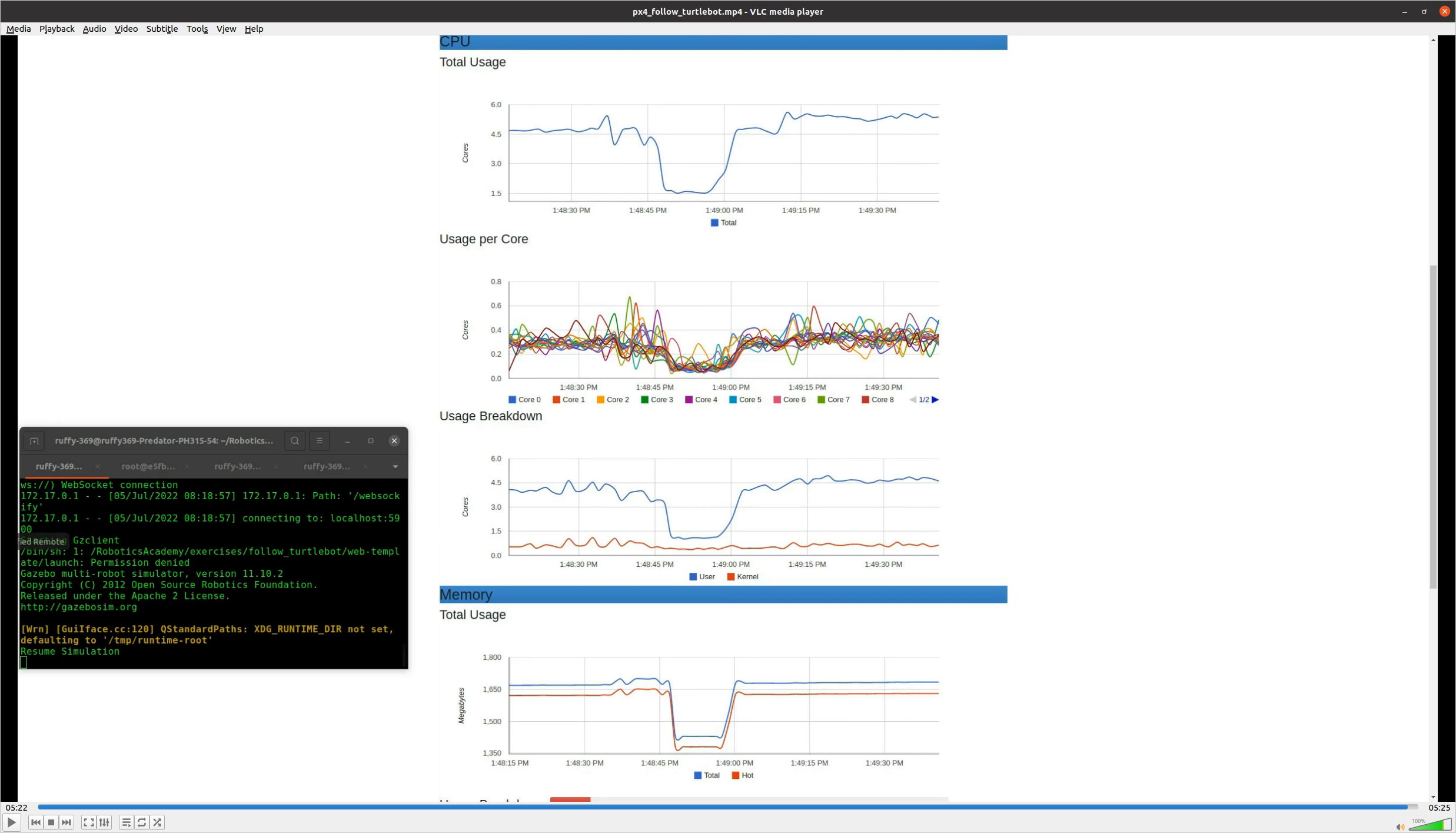Open the terminal search icon

(295, 440)
